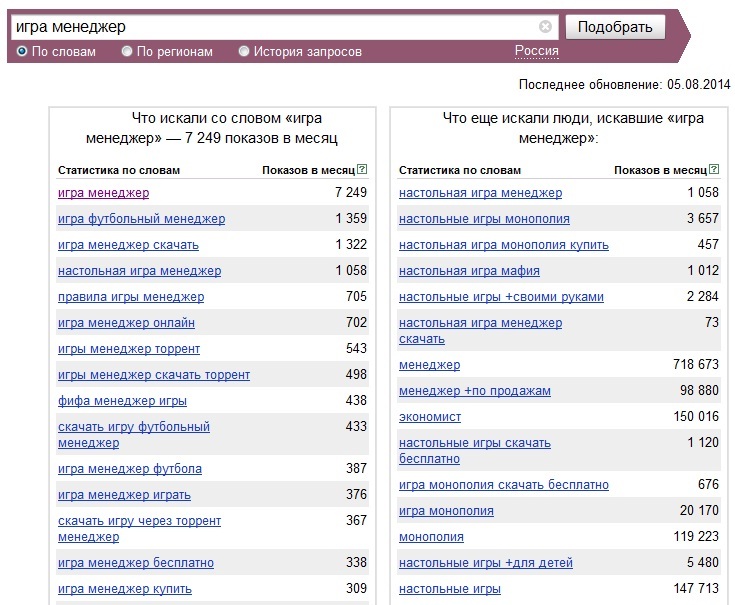Viewport: 735px width, 605px height.
Task: Click the Подобрать button
Action: 615,27
